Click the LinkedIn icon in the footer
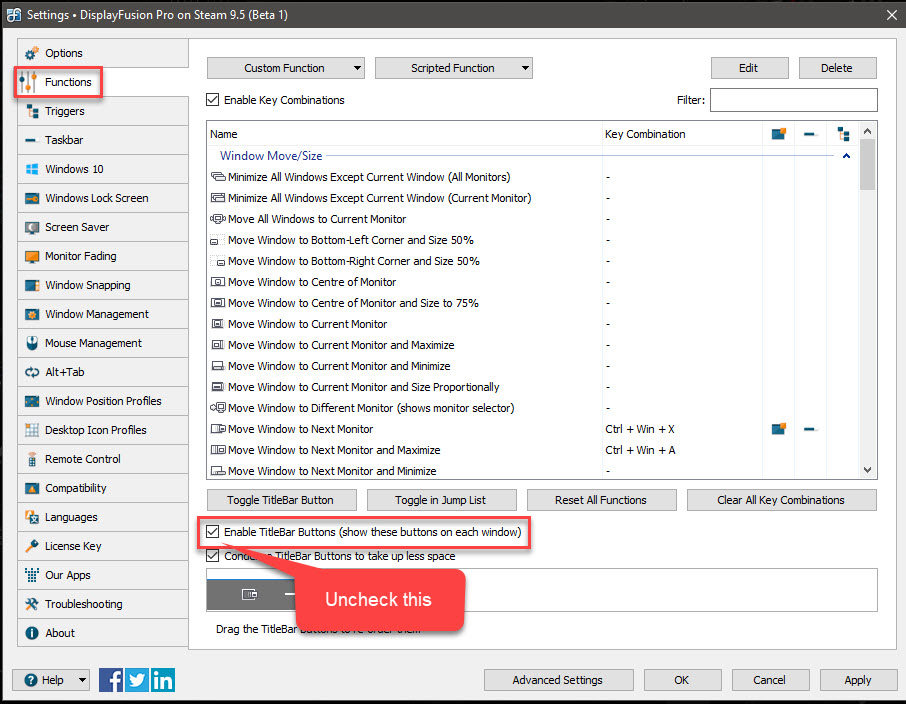This screenshot has width=906, height=704. click(163, 680)
